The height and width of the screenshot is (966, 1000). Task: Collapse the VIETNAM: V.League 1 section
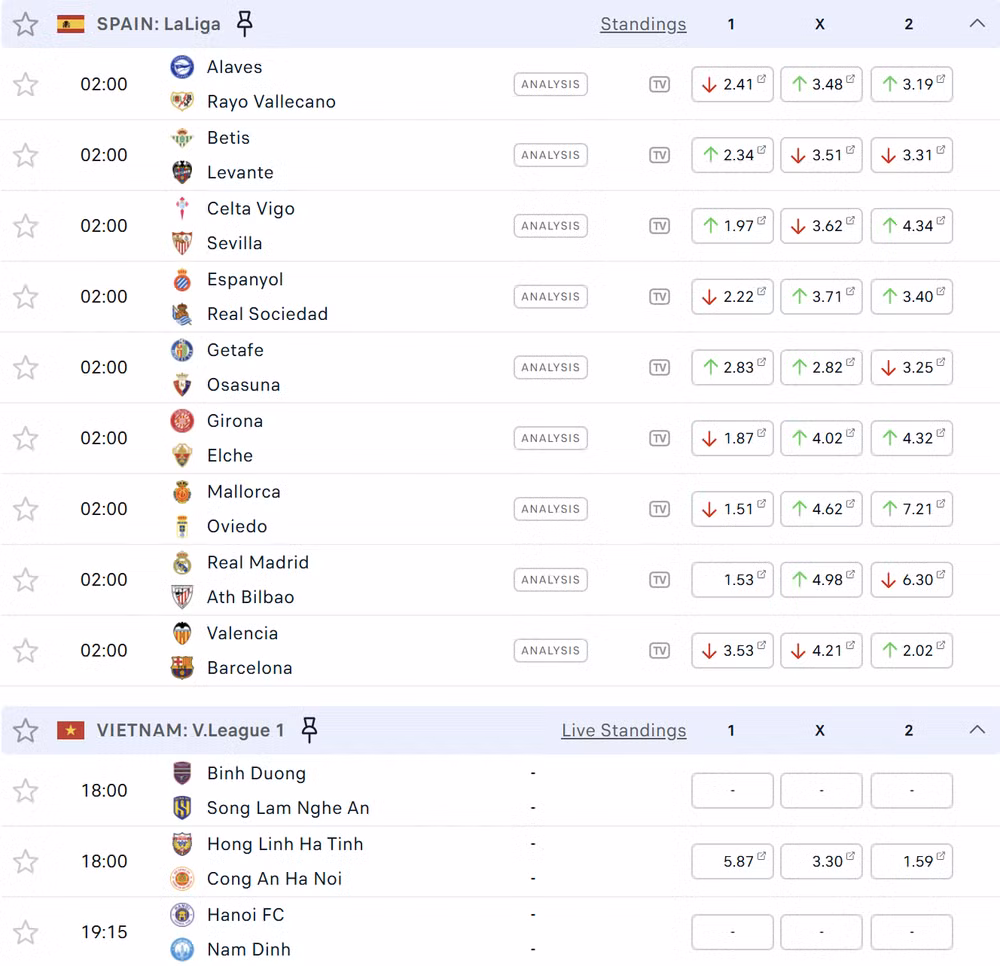coord(977,729)
